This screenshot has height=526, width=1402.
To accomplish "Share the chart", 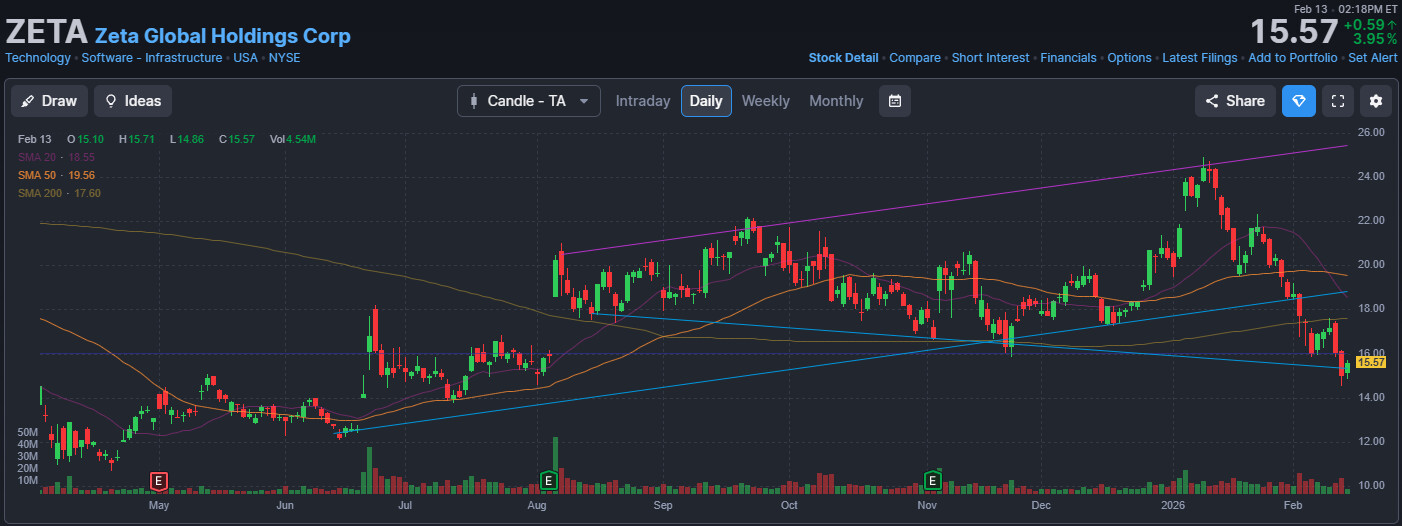I will click(1235, 101).
